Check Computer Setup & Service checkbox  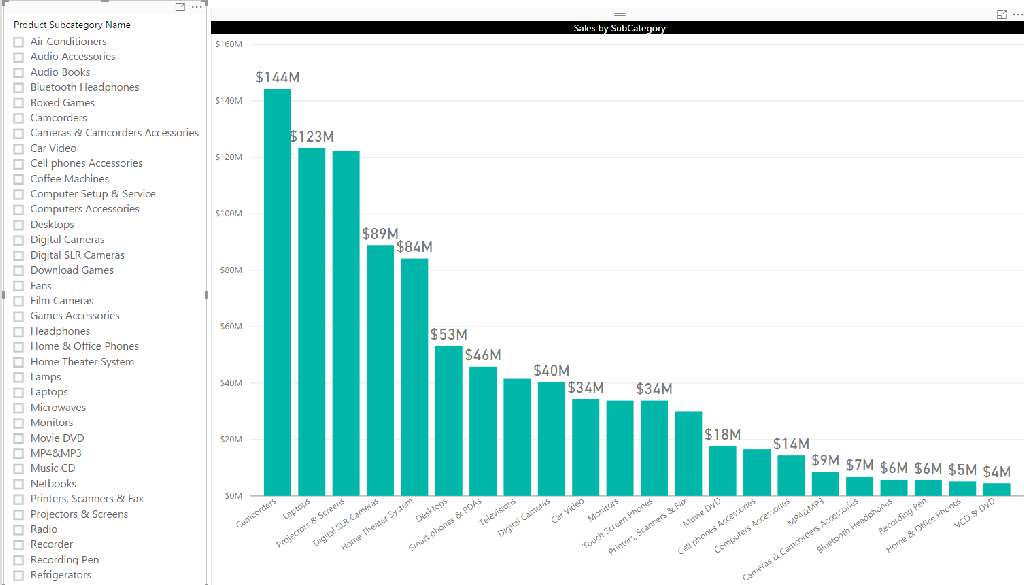point(18,195)
